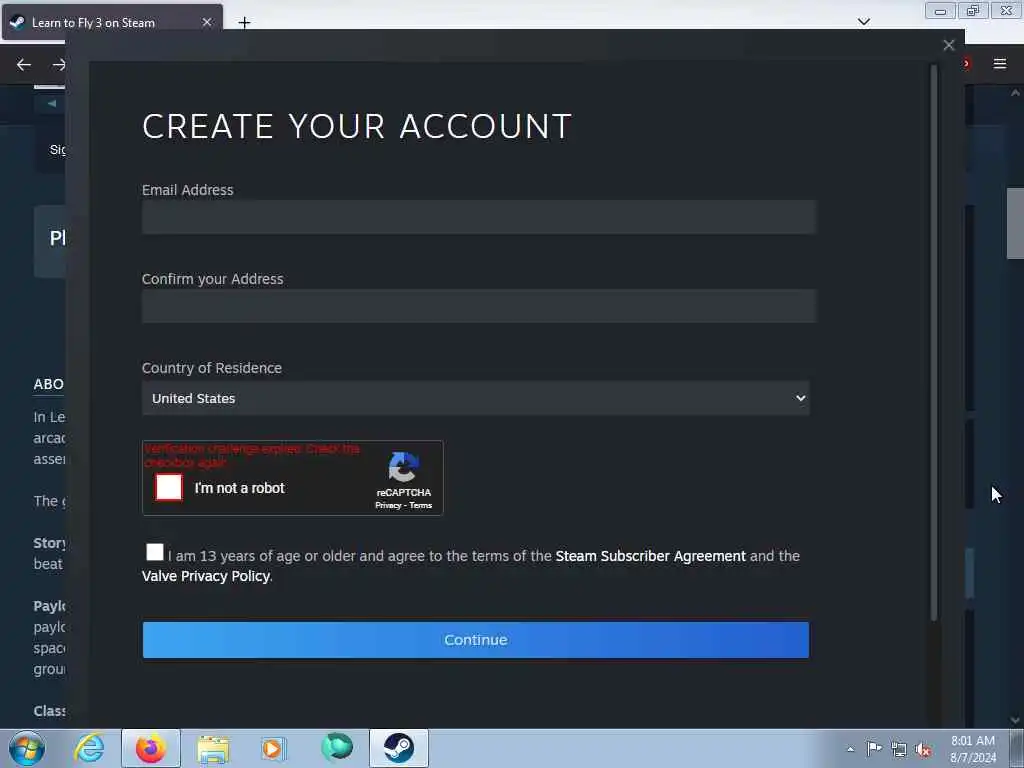Check the I'm not a robot checkbox
The image size is (1024, 768).
[168, 487]
